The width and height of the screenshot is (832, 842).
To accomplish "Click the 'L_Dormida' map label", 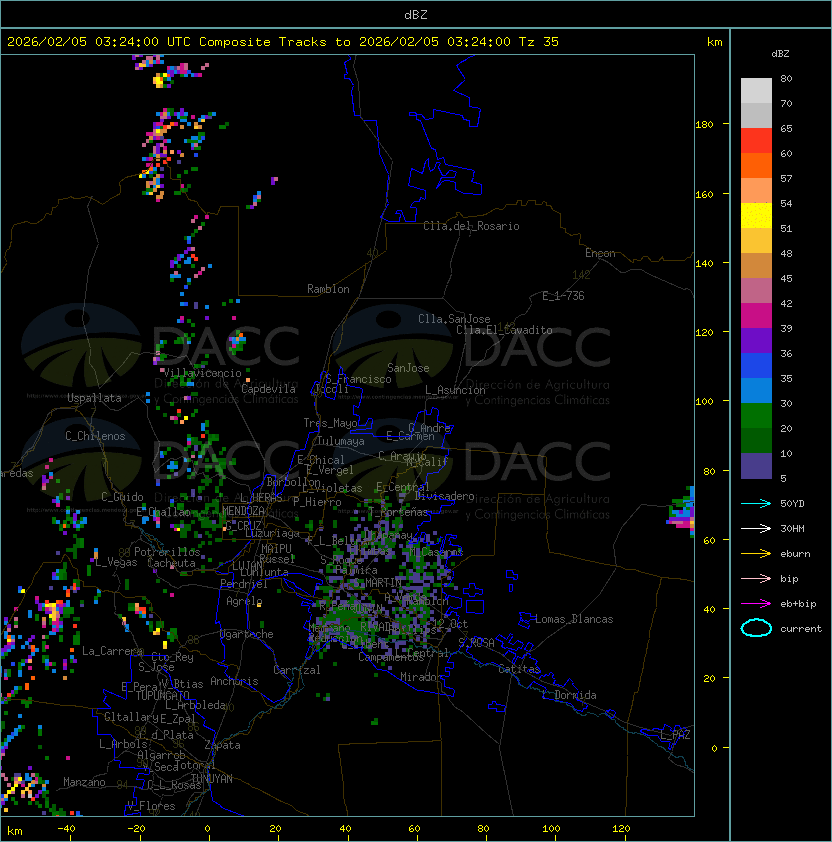I will 569,695.
